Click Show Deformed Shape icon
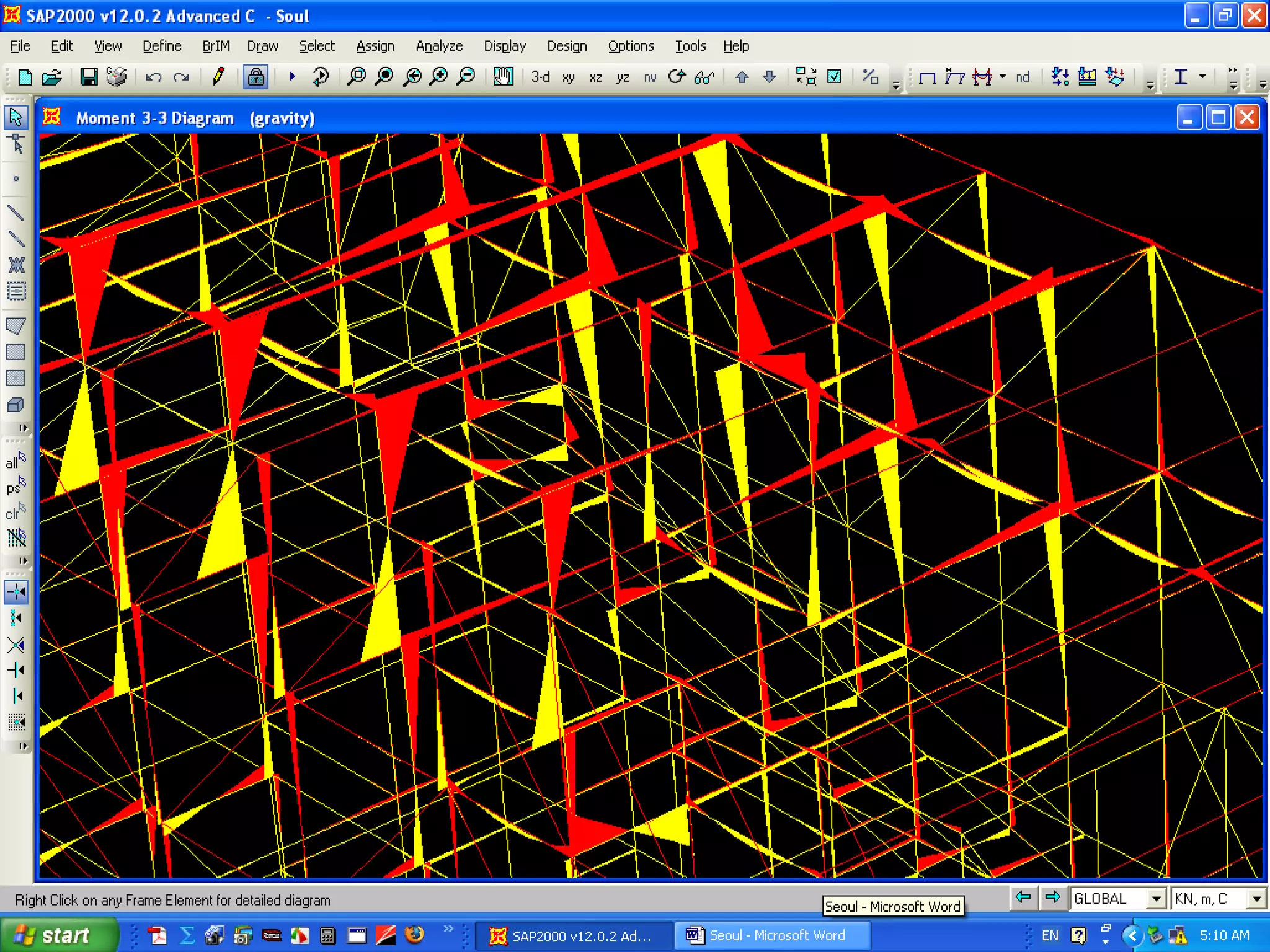Viewport: 1270px width, 952px height. tap(955, 77)
